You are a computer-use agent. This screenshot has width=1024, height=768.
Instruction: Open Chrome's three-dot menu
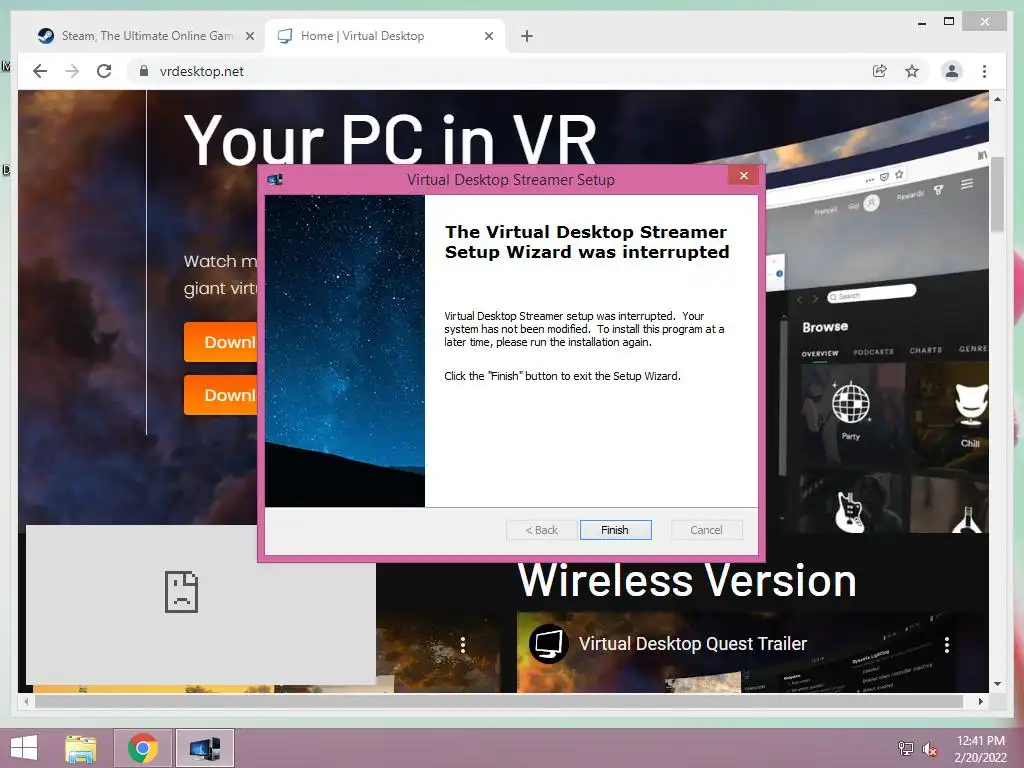[984, 71]
